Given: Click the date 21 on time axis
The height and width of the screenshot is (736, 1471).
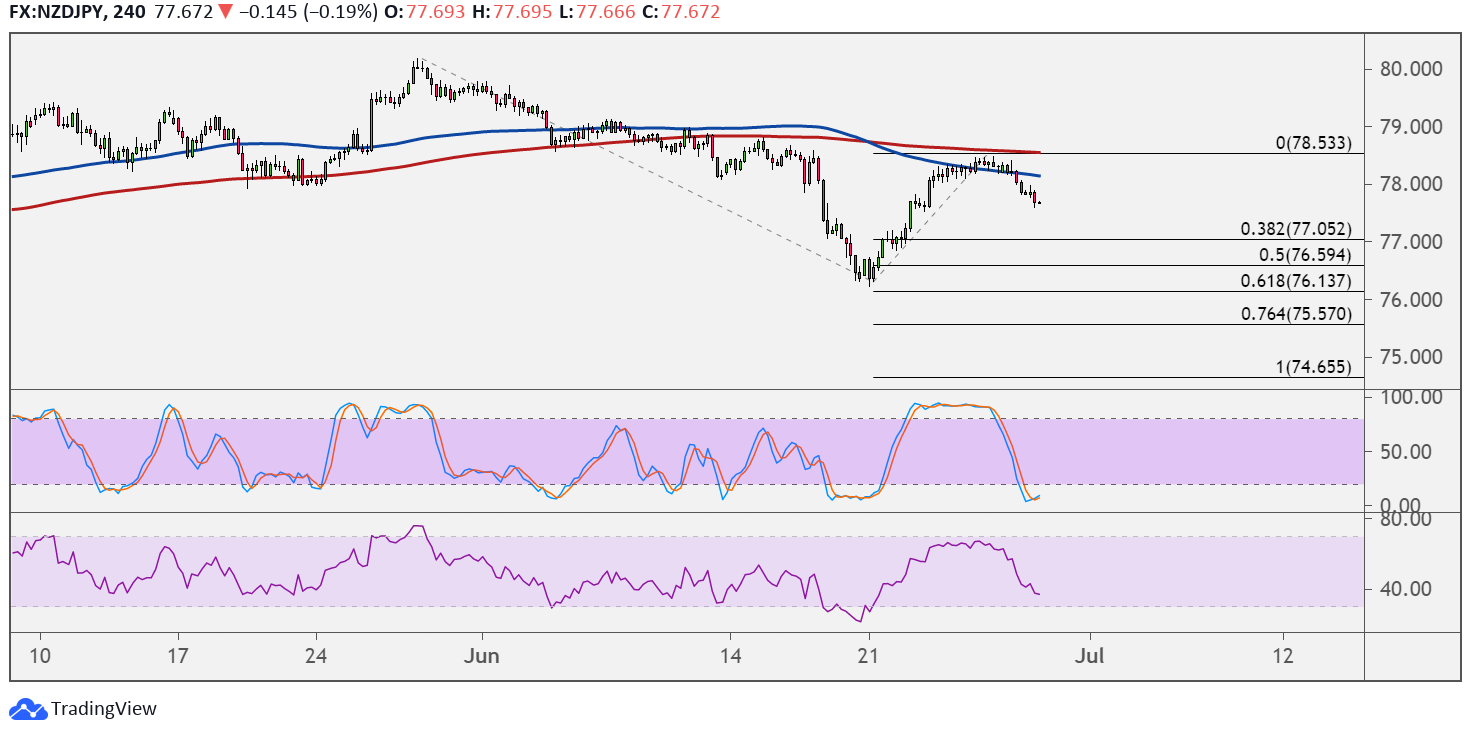Looking at the screenshot, I should pos(869,656).
